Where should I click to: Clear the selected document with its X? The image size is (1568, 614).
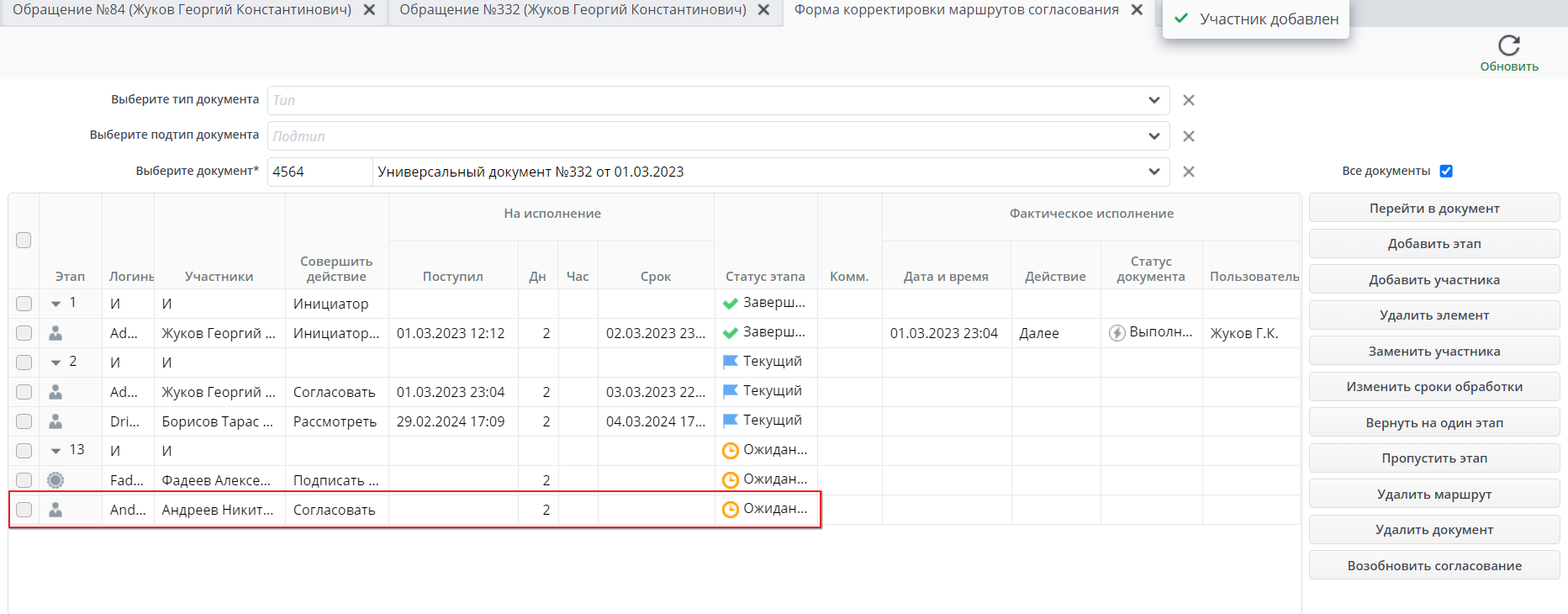pyautogui.click(x=1189, y=172)
